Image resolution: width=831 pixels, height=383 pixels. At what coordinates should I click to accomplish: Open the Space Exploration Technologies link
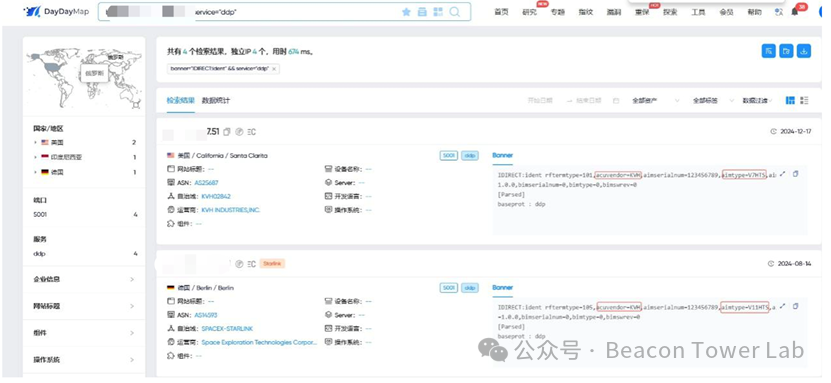(259, 342)
